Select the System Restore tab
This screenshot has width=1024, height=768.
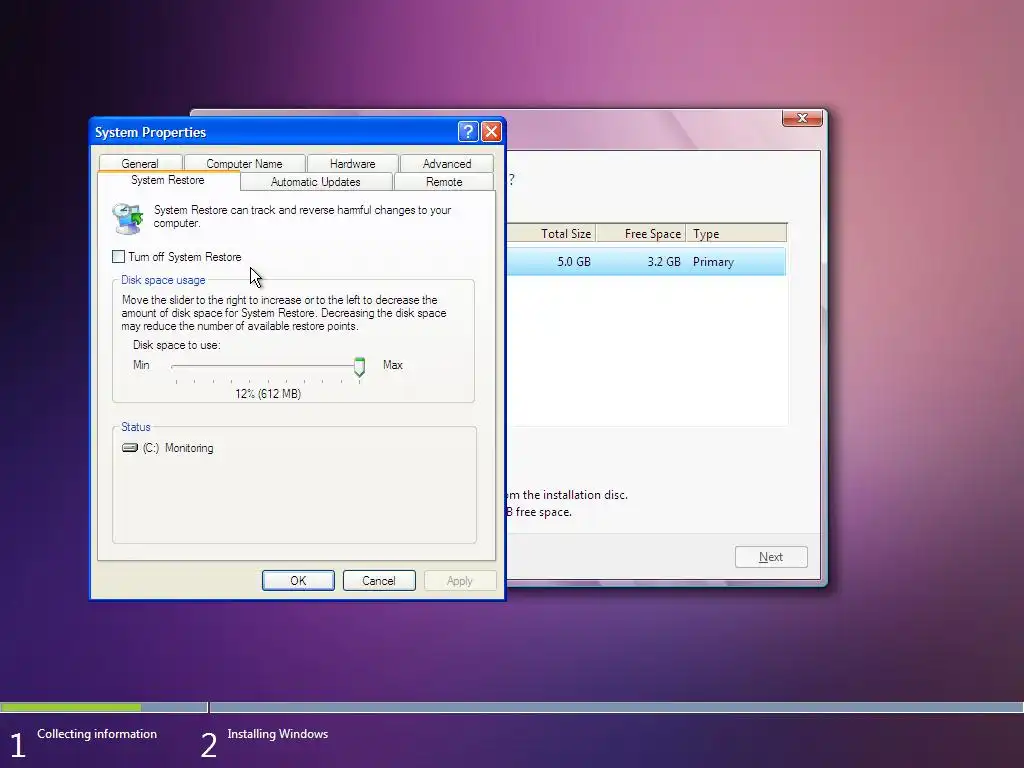pyautogui.click(x=168, y=180)
